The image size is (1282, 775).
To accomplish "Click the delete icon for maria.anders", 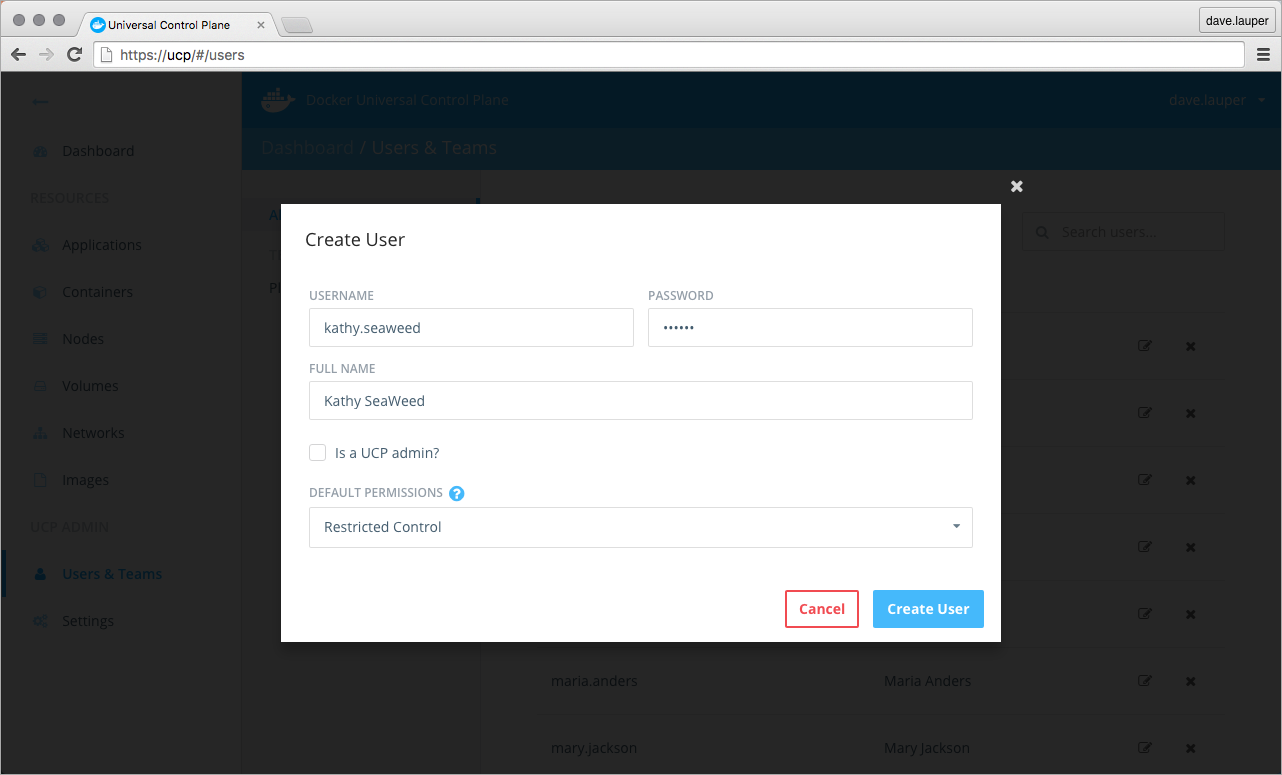I will tap(1190, 681).
